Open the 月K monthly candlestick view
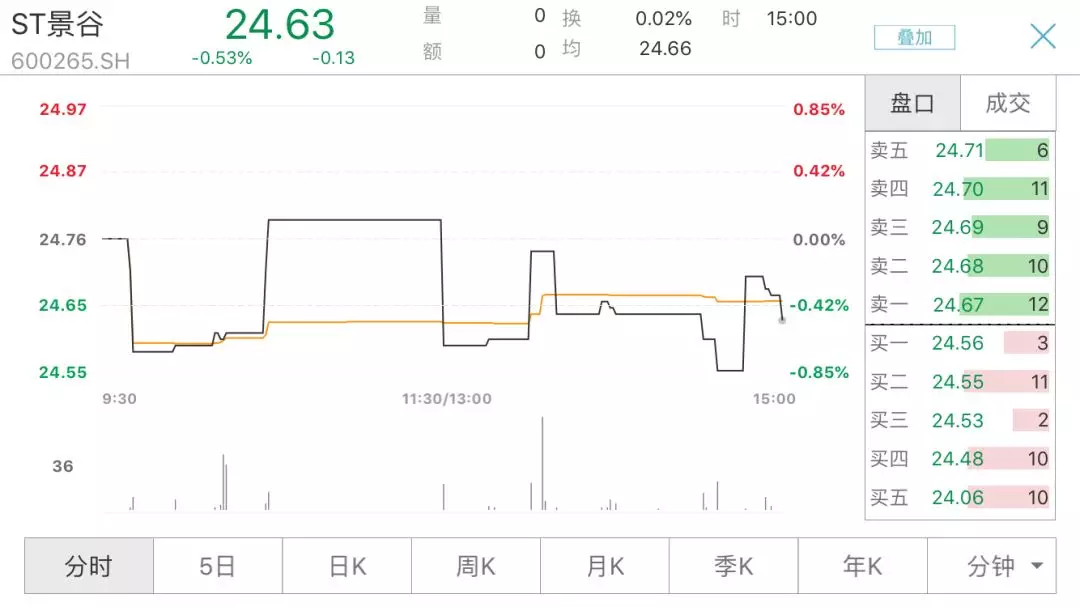This screenshot has height=607, width=1080. coord(605,566)
